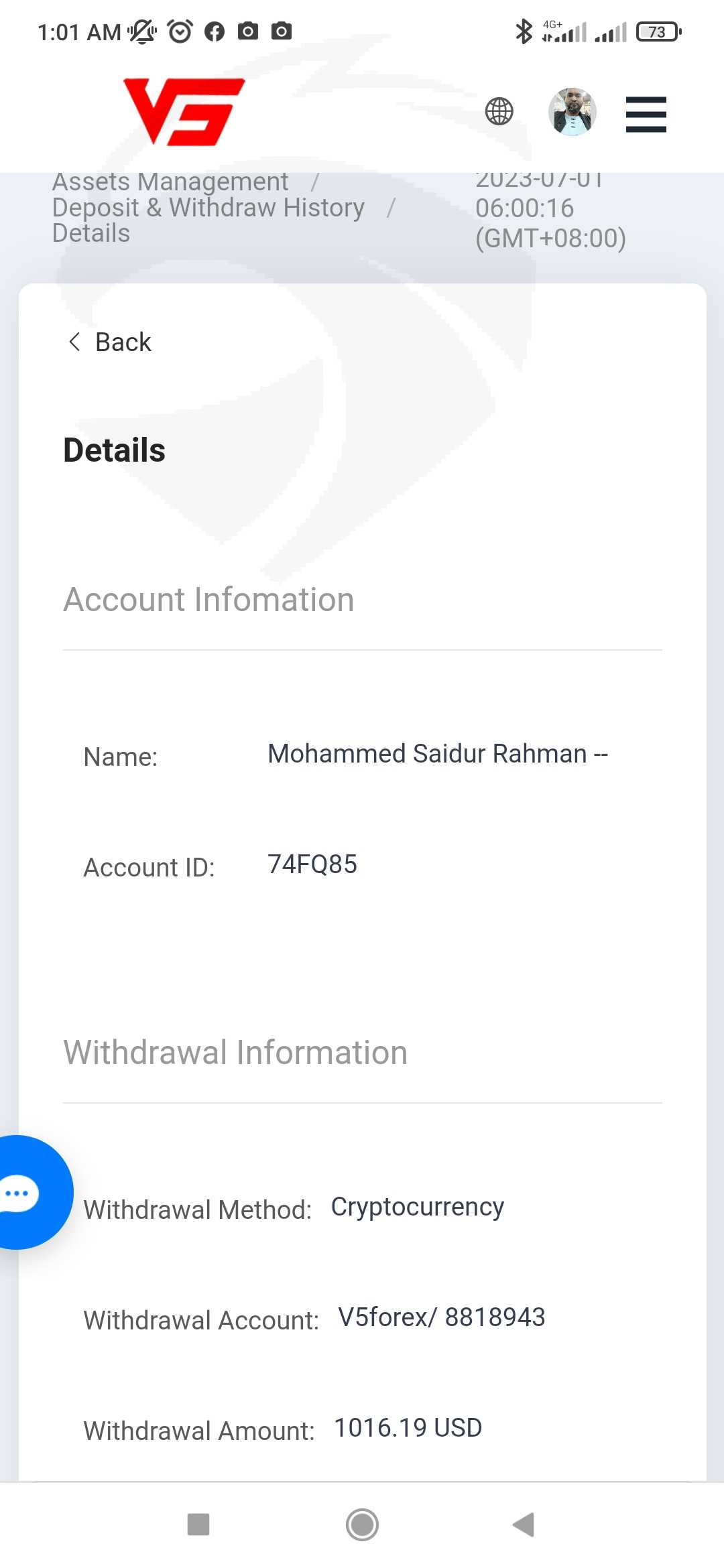The height and width of the screenshot is (1568, 724).
Task: Tap the account ID 74FQ85
Action: tap(312, 864)
